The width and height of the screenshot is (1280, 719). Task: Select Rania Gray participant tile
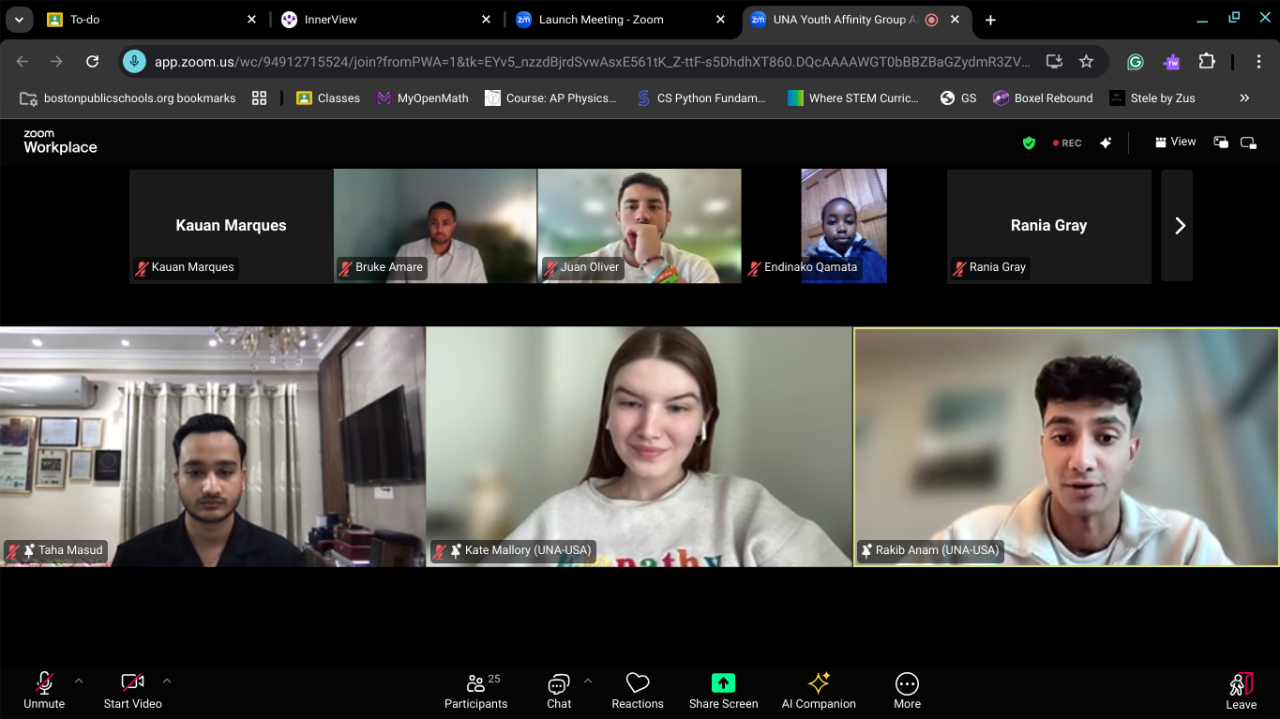coord(1049,226)
